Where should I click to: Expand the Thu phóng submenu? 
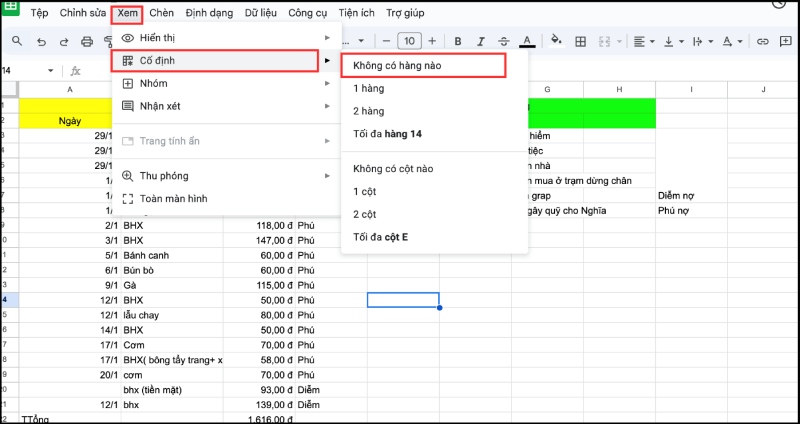(226, 176)
